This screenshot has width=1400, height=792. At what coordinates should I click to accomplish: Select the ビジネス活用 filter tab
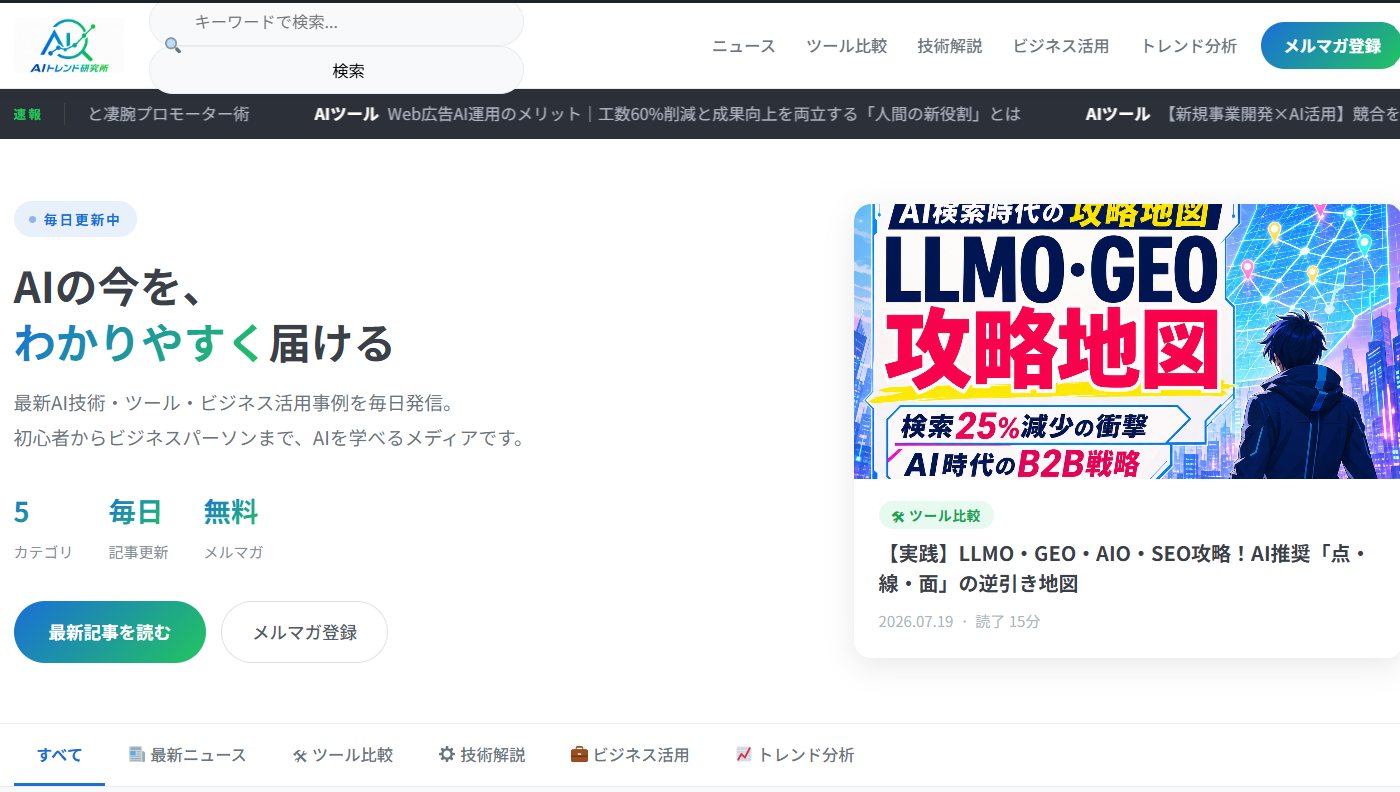(x=630, y=755)
